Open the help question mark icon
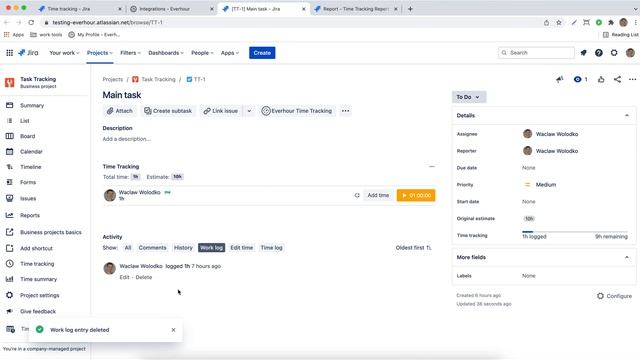This screenshot has height=360, width=640. tap(598, 53)
